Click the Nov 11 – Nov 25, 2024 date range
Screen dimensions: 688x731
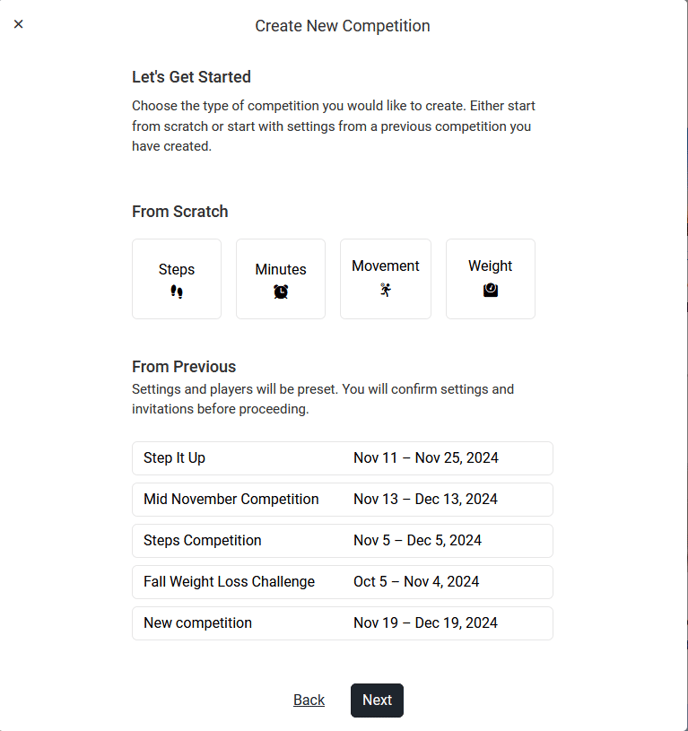pyautogui.click(x=426, y=458)
